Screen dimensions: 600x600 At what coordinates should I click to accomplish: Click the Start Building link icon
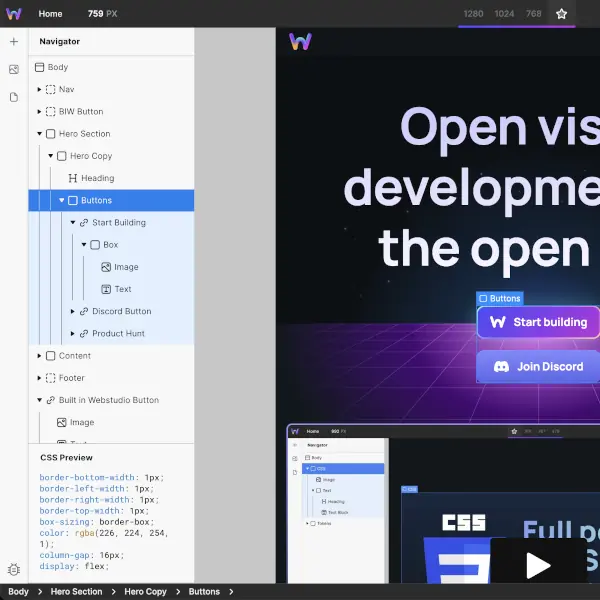(84, 223)
